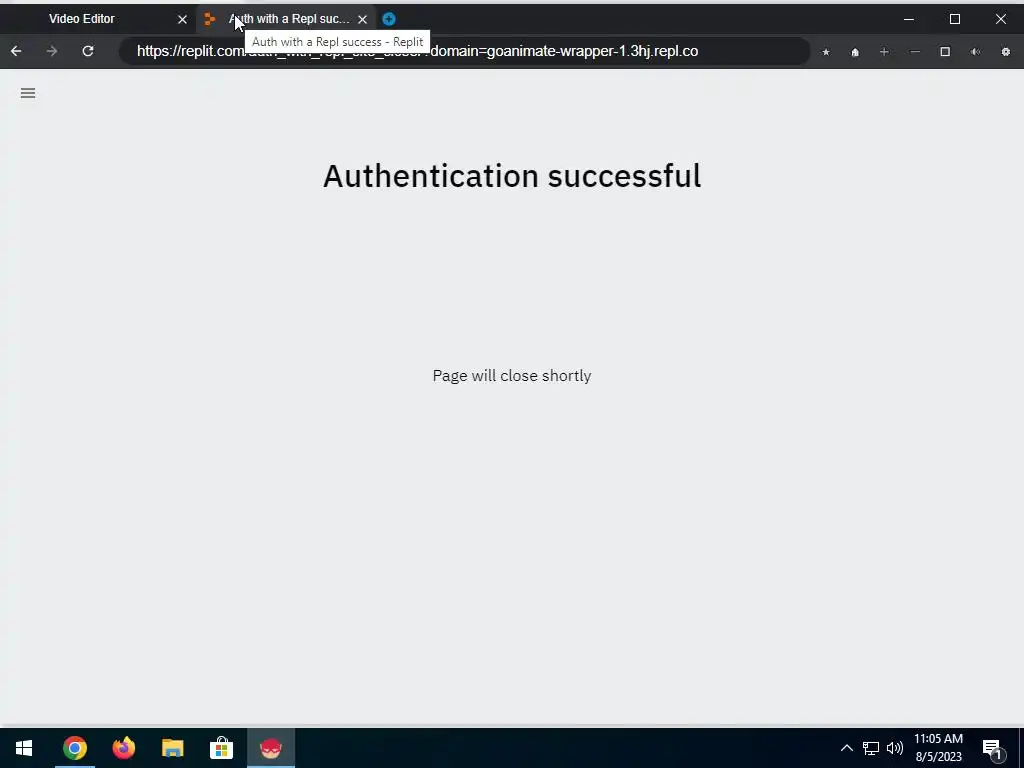Open network status in system tray
Image resolution: width=1024 pixels, height=768 pixels.
point(871,748)
